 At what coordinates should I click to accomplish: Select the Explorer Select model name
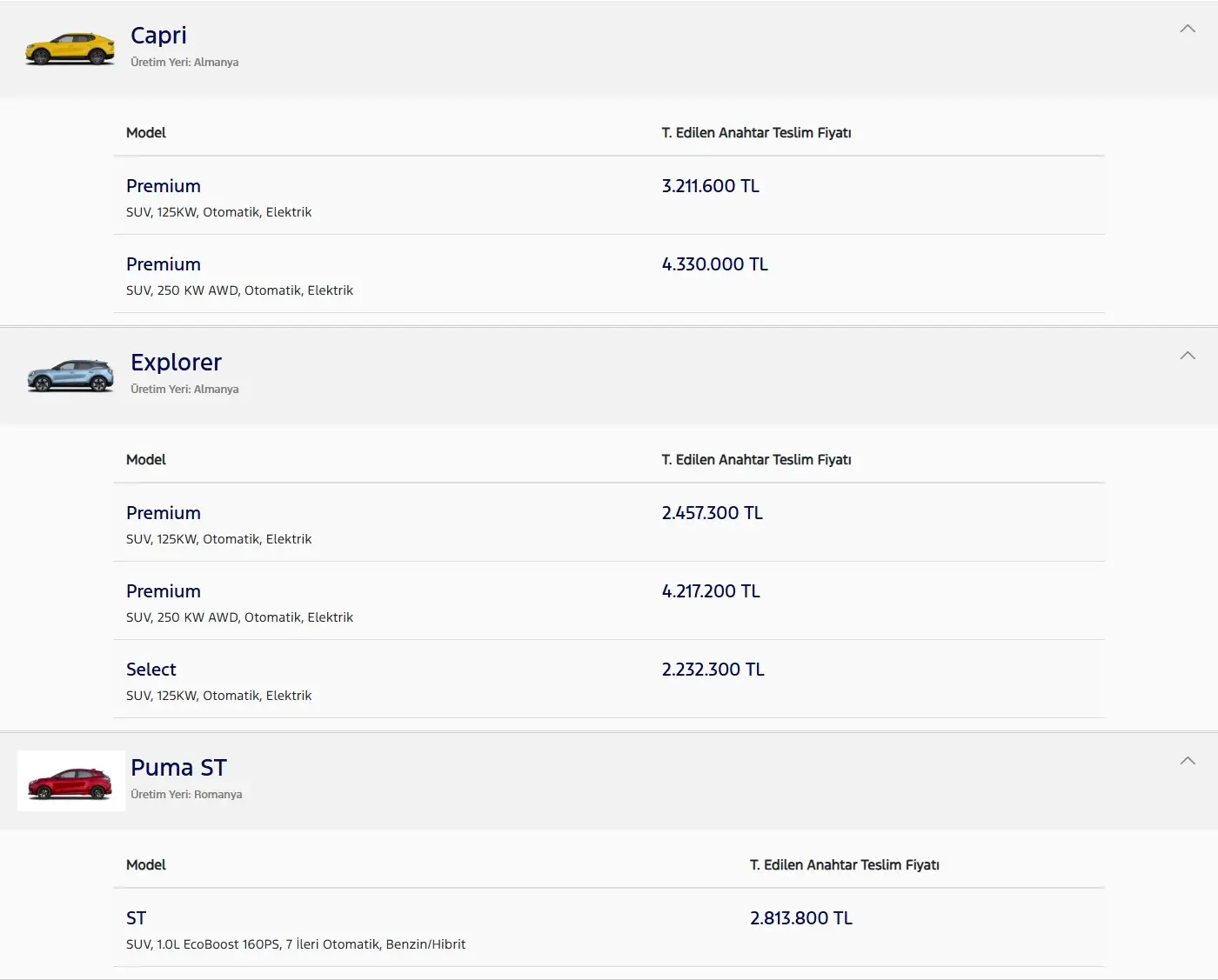pos(151,670)
